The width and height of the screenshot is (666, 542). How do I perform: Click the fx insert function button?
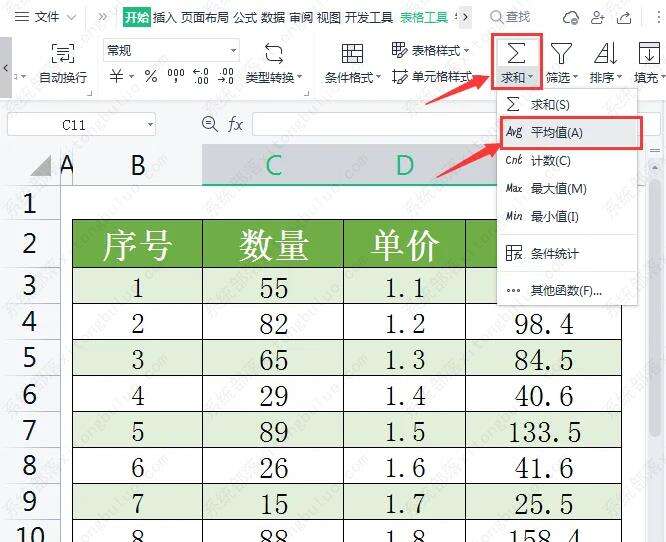pos(235,124)
